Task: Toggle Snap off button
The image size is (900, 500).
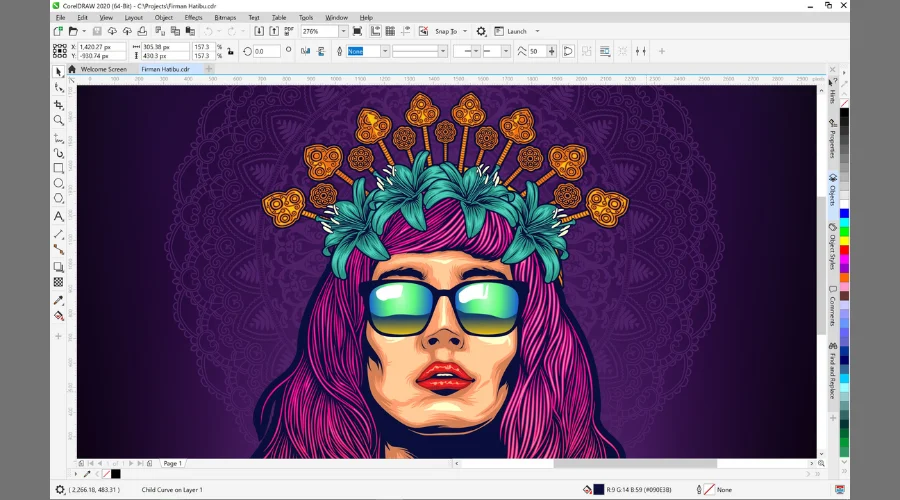Action: click(x=424, y=31)
